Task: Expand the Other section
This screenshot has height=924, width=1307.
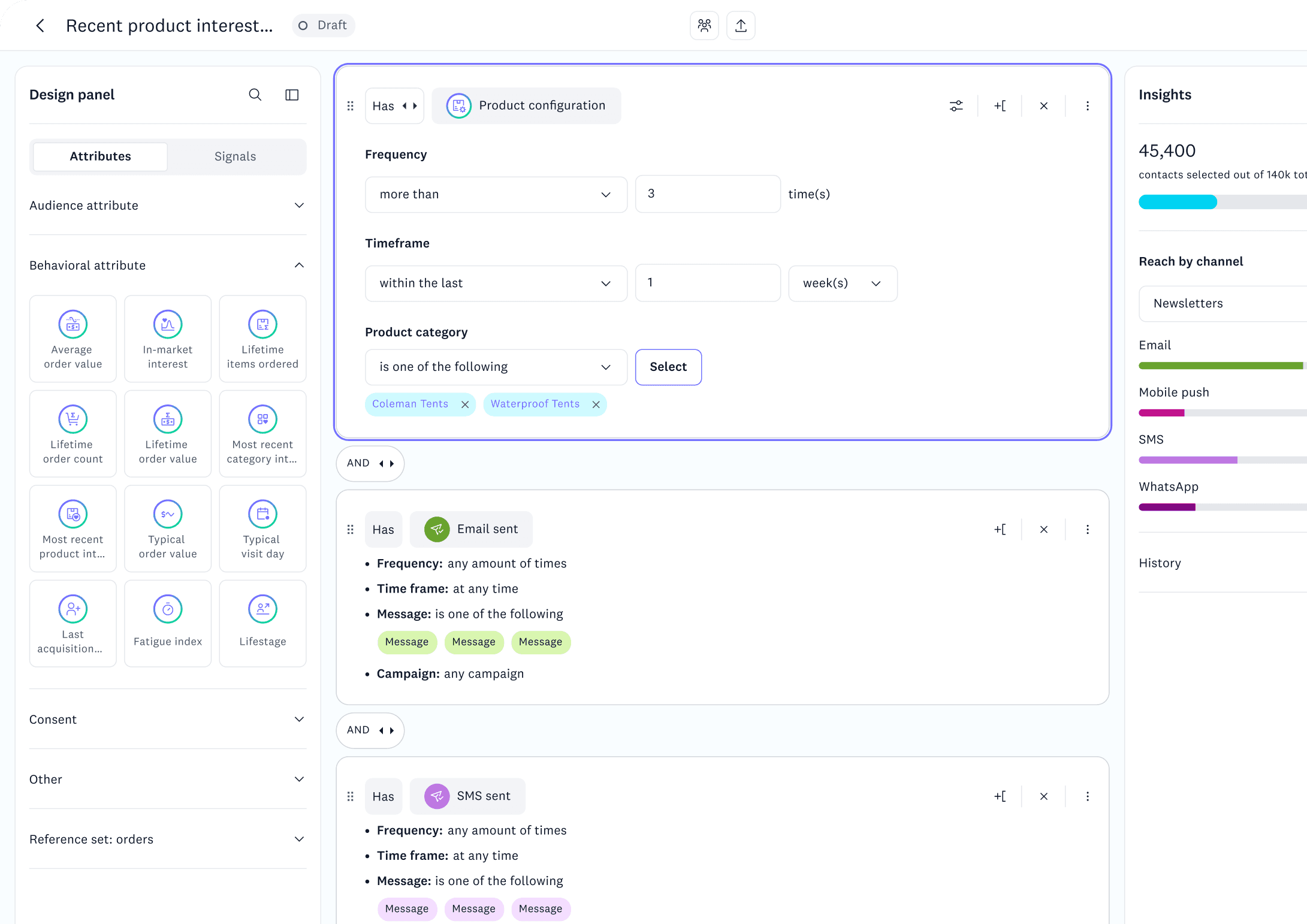Action: (168, 780)
